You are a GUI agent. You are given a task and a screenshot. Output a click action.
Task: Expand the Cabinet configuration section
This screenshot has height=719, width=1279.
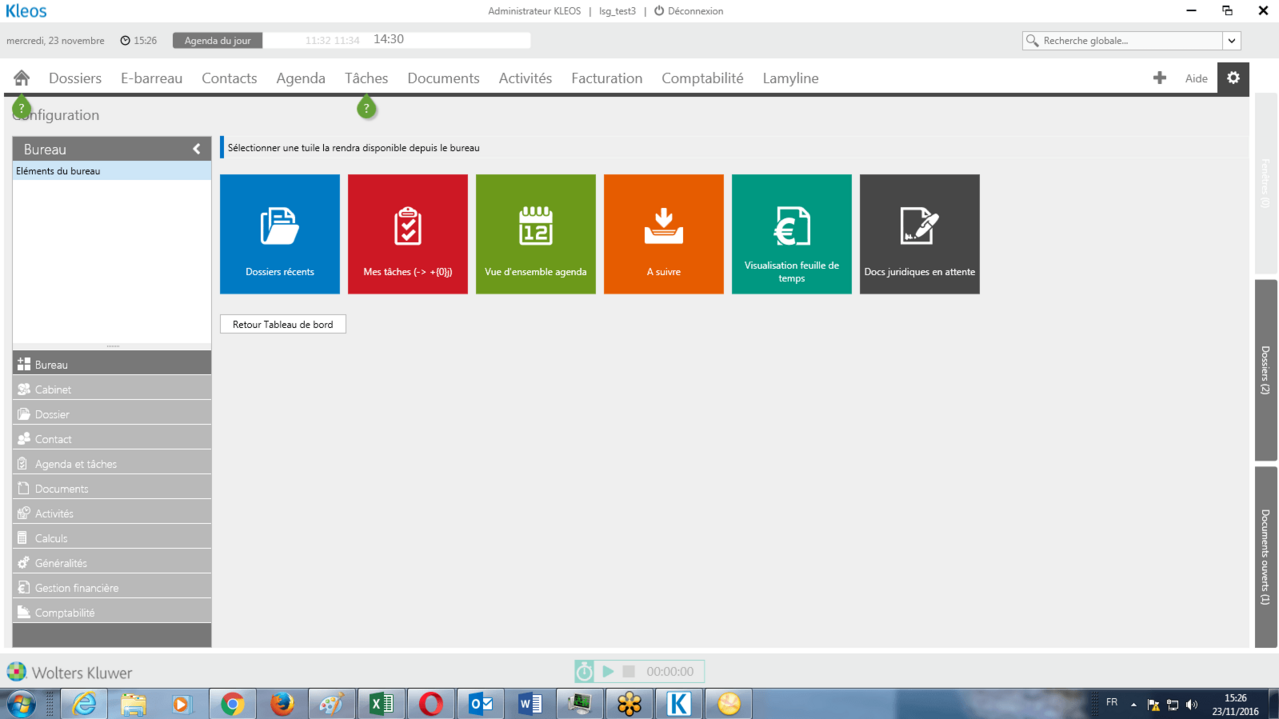tap(112, 389)
